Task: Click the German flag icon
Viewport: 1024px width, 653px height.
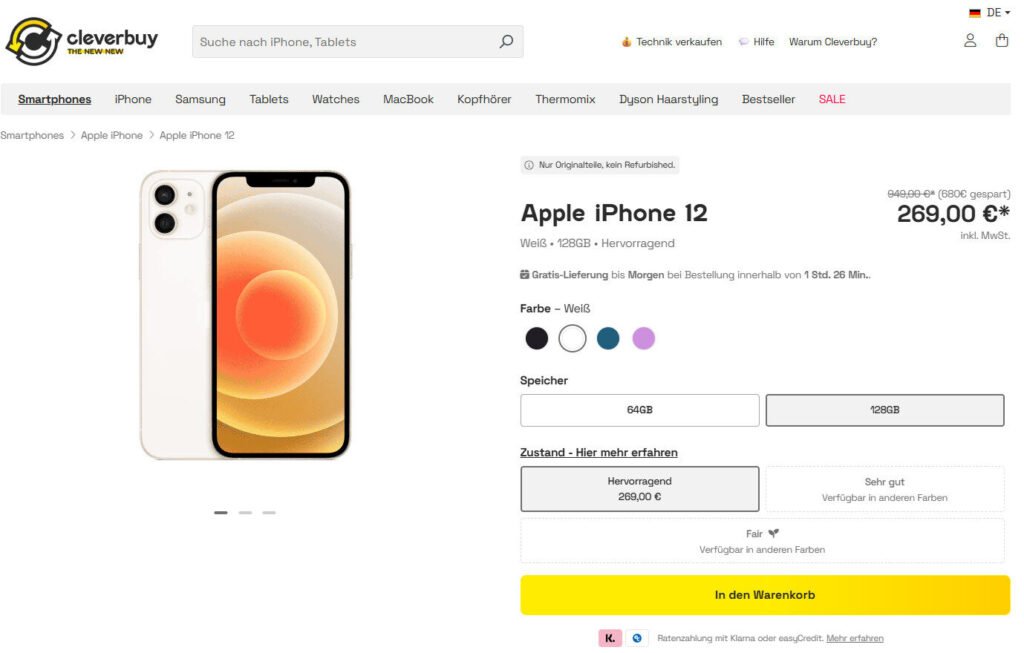Action: (975, 13)
